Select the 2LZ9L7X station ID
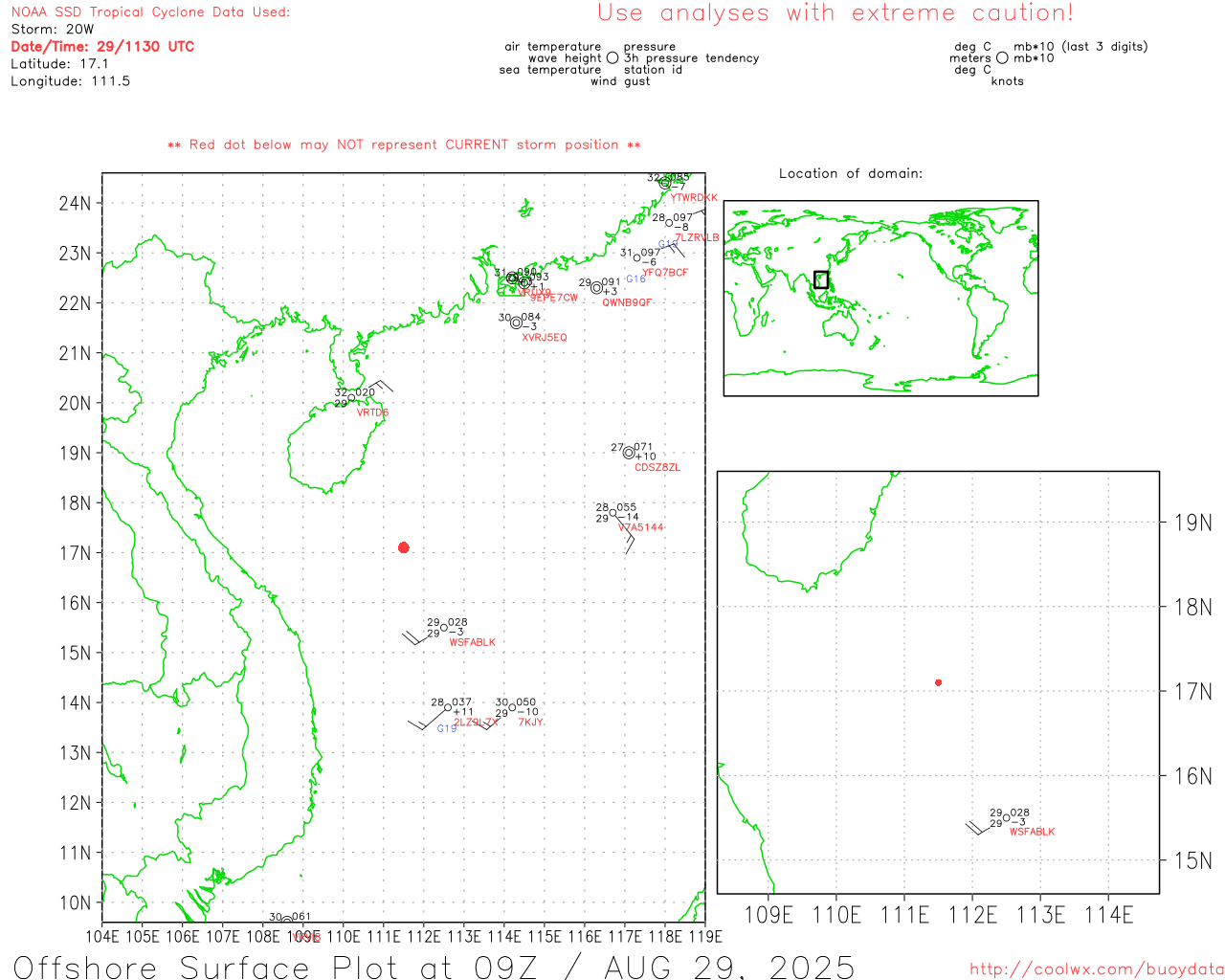Image resolution: width=1225 pixels, height=980 pixels. [477, 722]
